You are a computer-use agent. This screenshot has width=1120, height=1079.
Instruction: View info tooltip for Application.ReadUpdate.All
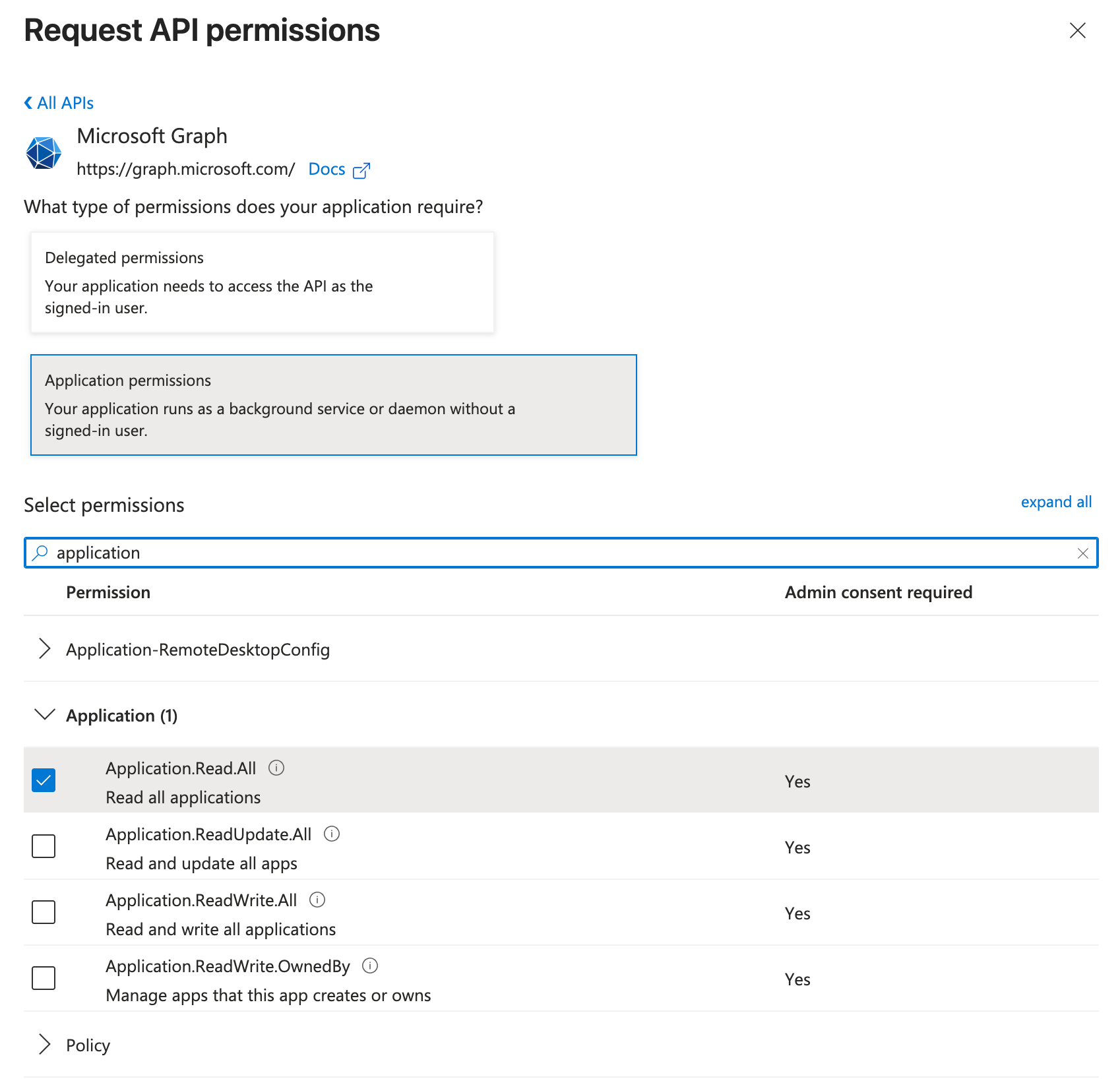(332, 834)
